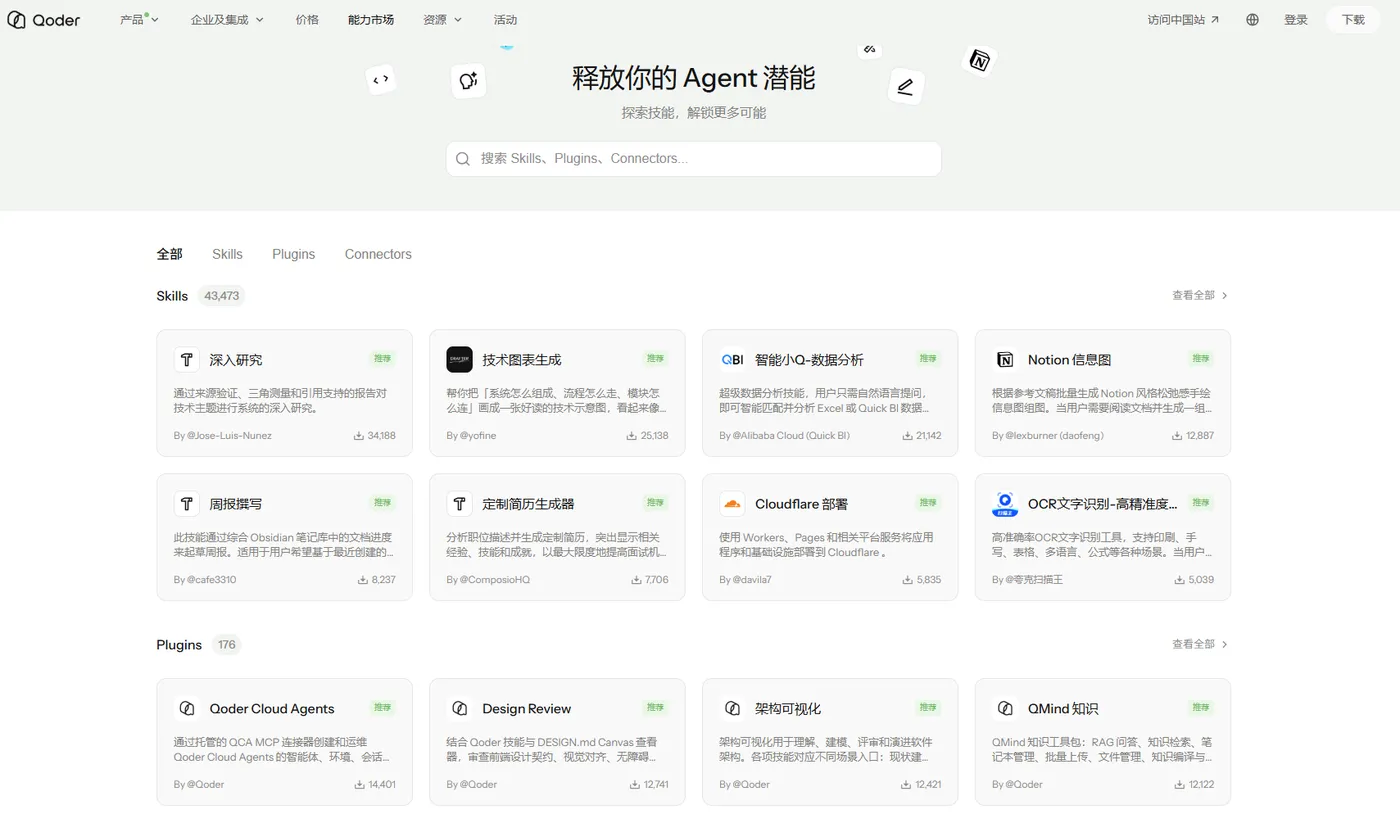Click the 下载 button
1400x814 pixels.
pos(1353,20)
